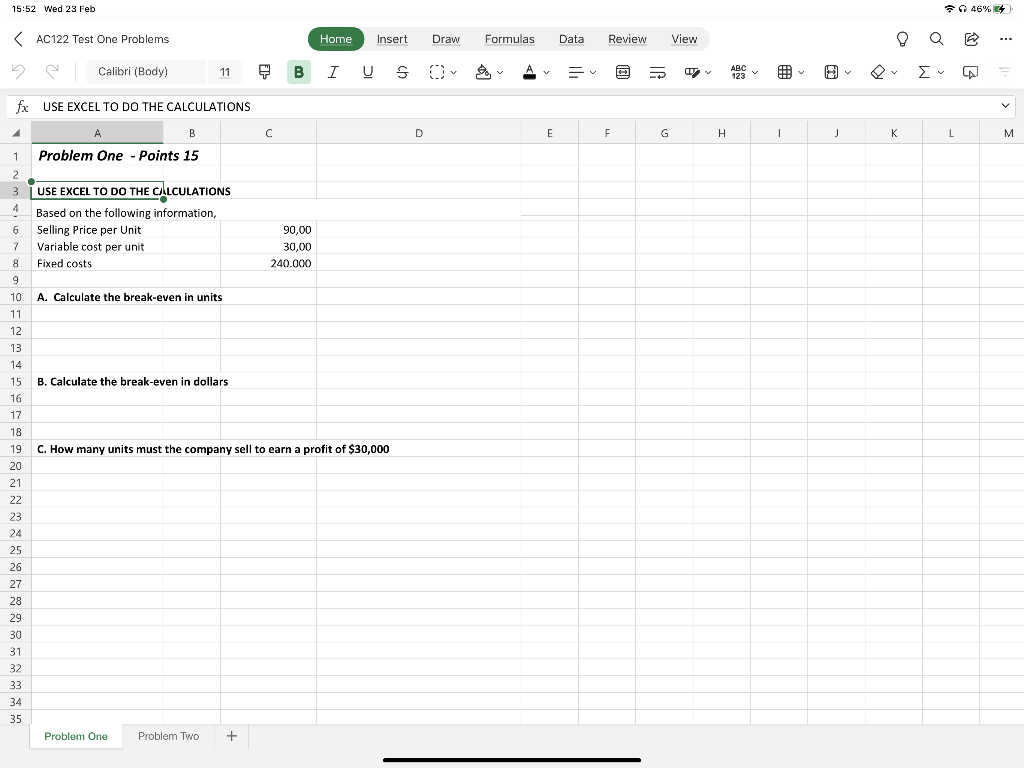The image size is (1024, 768).
Task: Open the Draw tab
Action: pos(446,39)
